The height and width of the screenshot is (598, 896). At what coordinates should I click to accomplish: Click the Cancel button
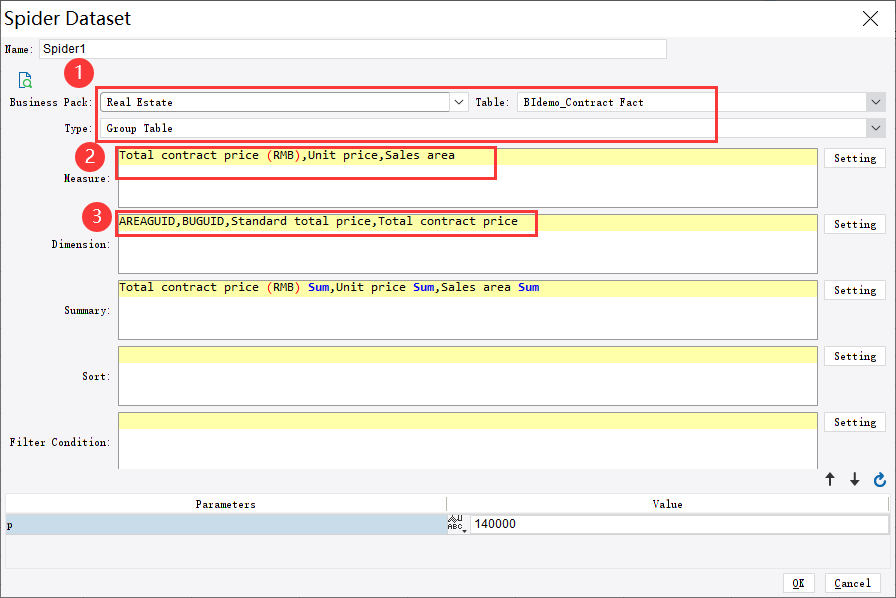point(851,583)
